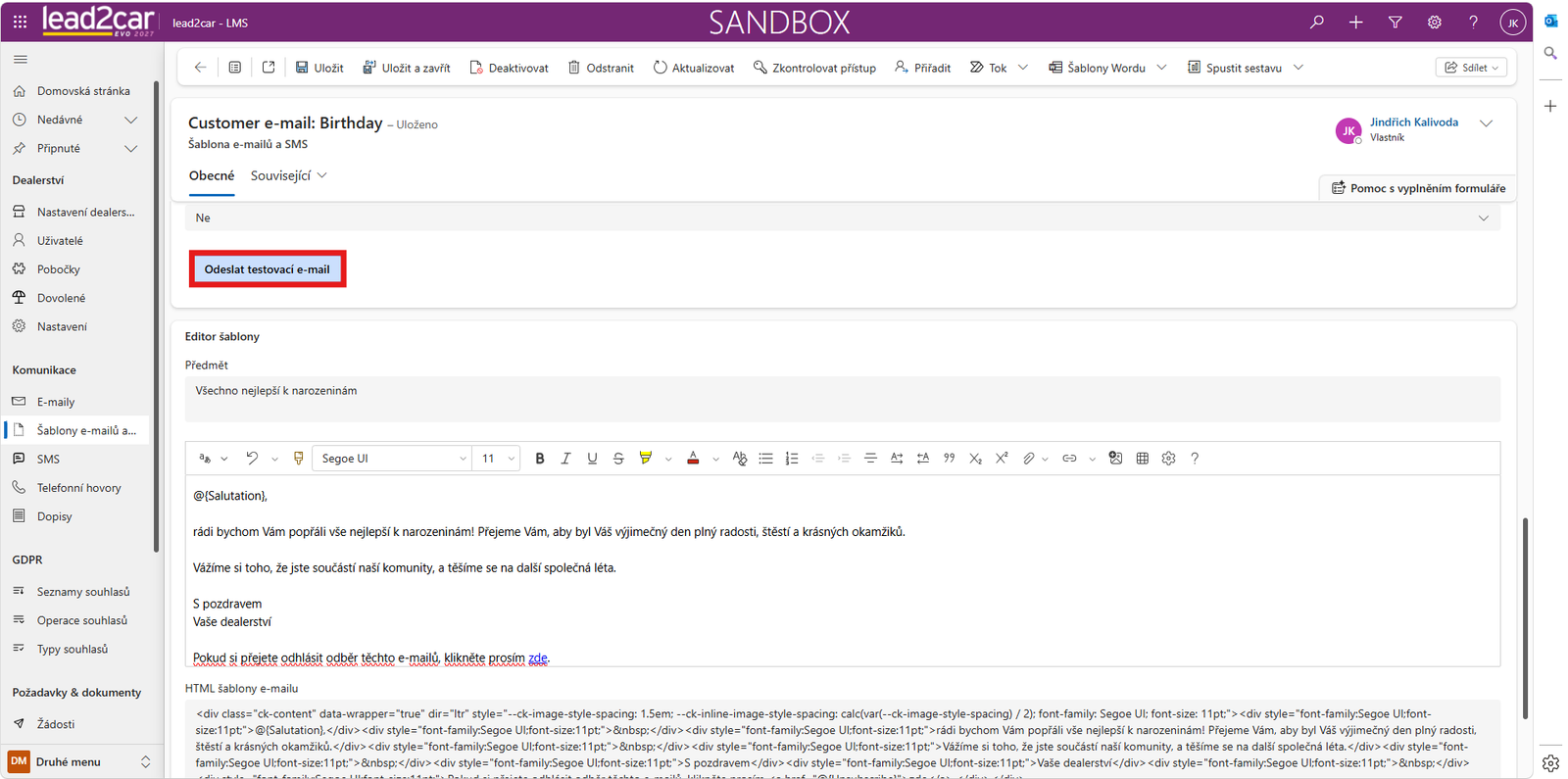Expand the Nedávné sidebar section
Screen dimensions: 1568x779
click(x=130, y=120)
